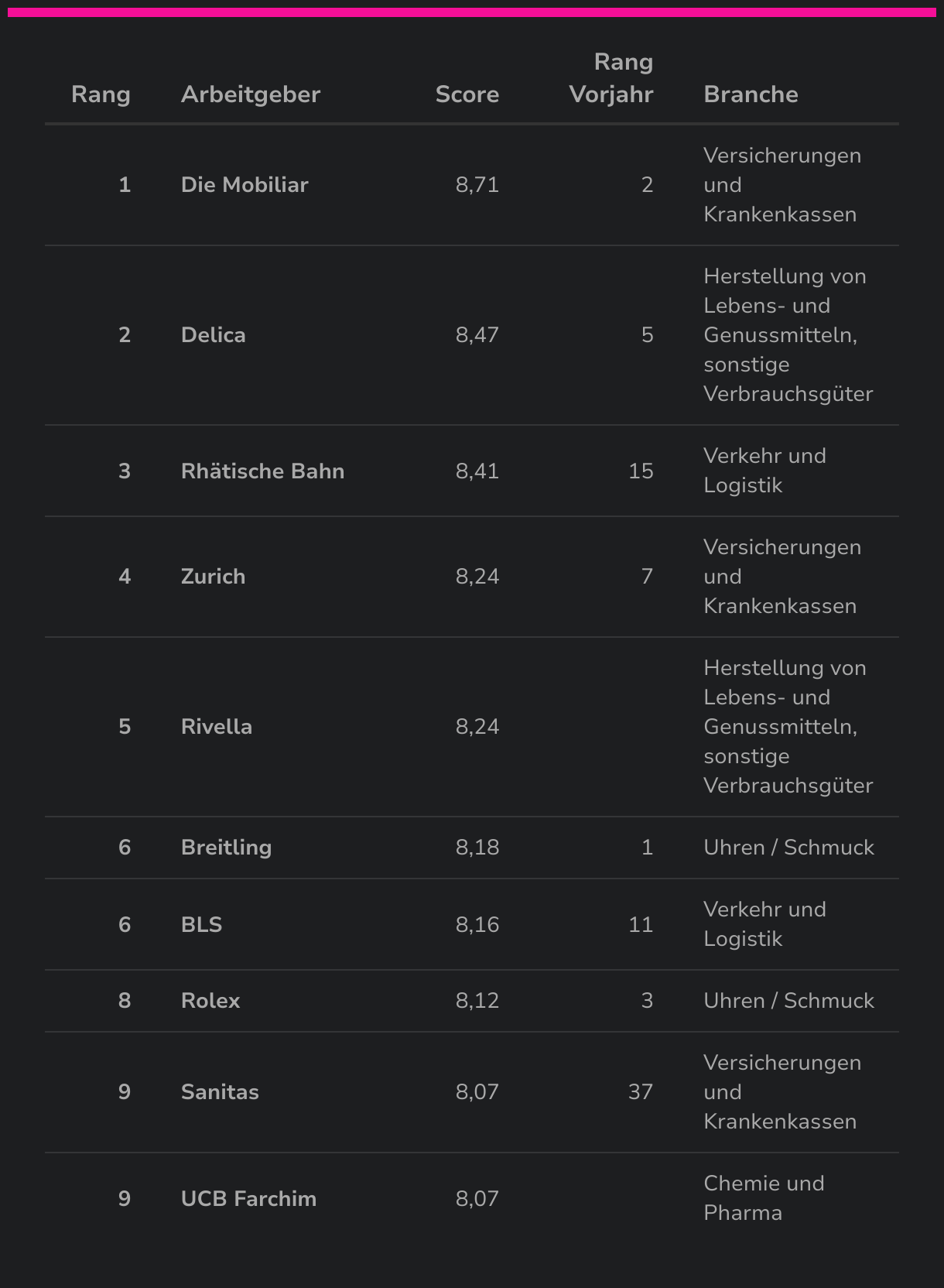Click the previous-year rank 37 for Sanitas

[640, 1092]
